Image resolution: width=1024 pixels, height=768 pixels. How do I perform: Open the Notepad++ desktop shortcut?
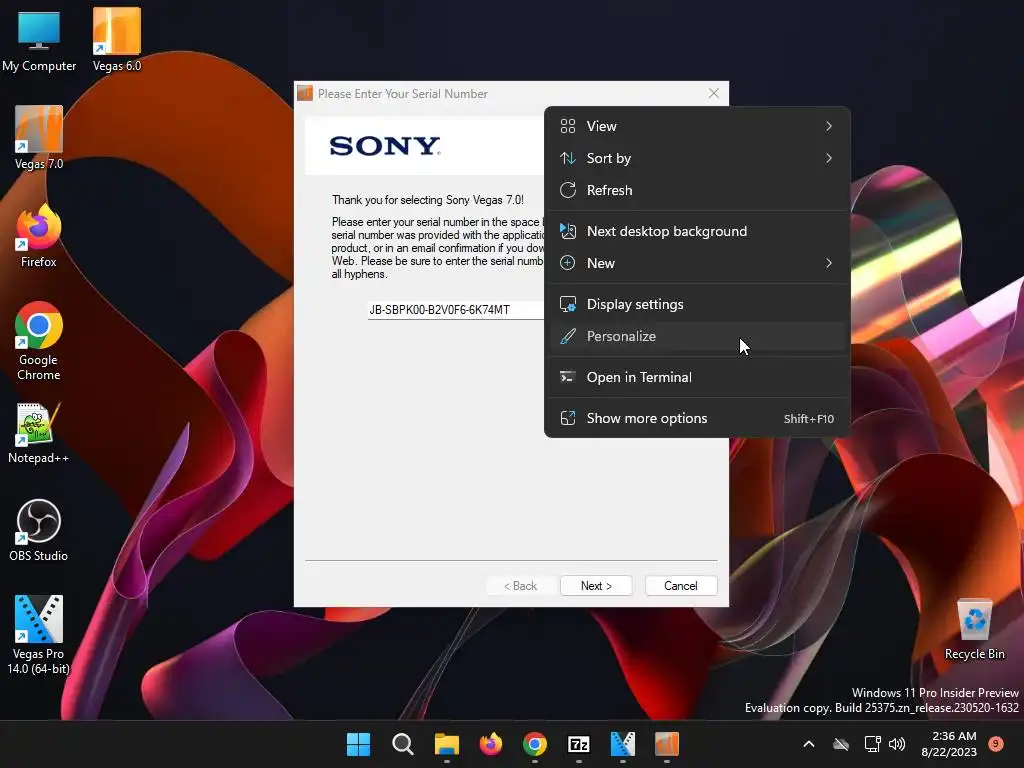point(39,433)
